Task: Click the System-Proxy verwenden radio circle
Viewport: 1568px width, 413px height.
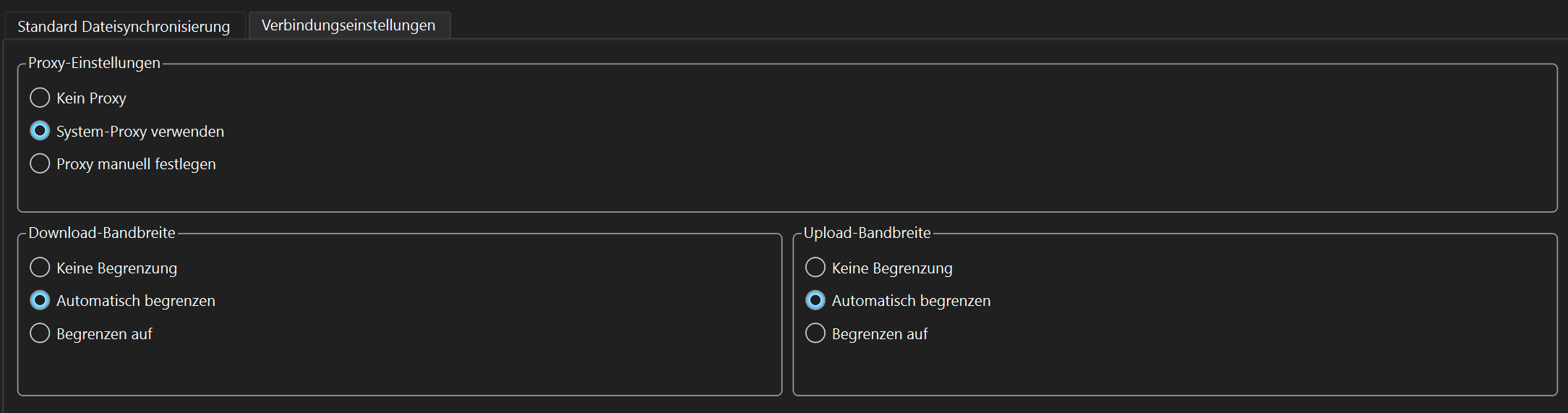Action: 40,131
